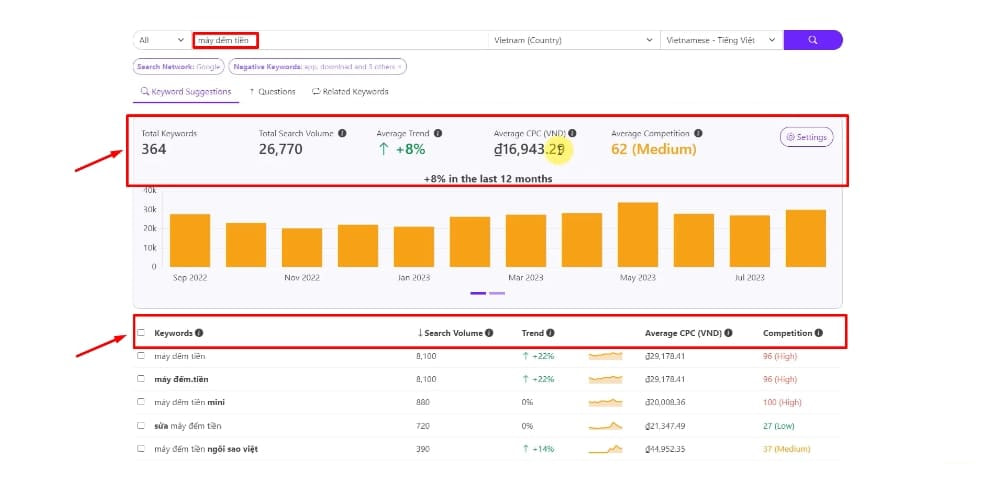Click the purple search magnifier button
1000x500 pixels.
812,40
